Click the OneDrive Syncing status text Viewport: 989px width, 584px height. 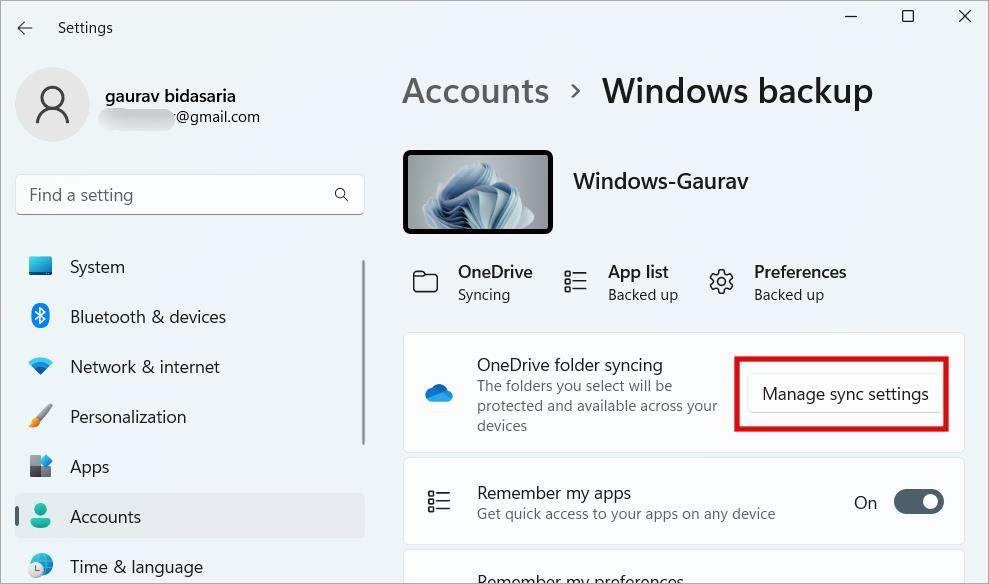pos(484,295)
